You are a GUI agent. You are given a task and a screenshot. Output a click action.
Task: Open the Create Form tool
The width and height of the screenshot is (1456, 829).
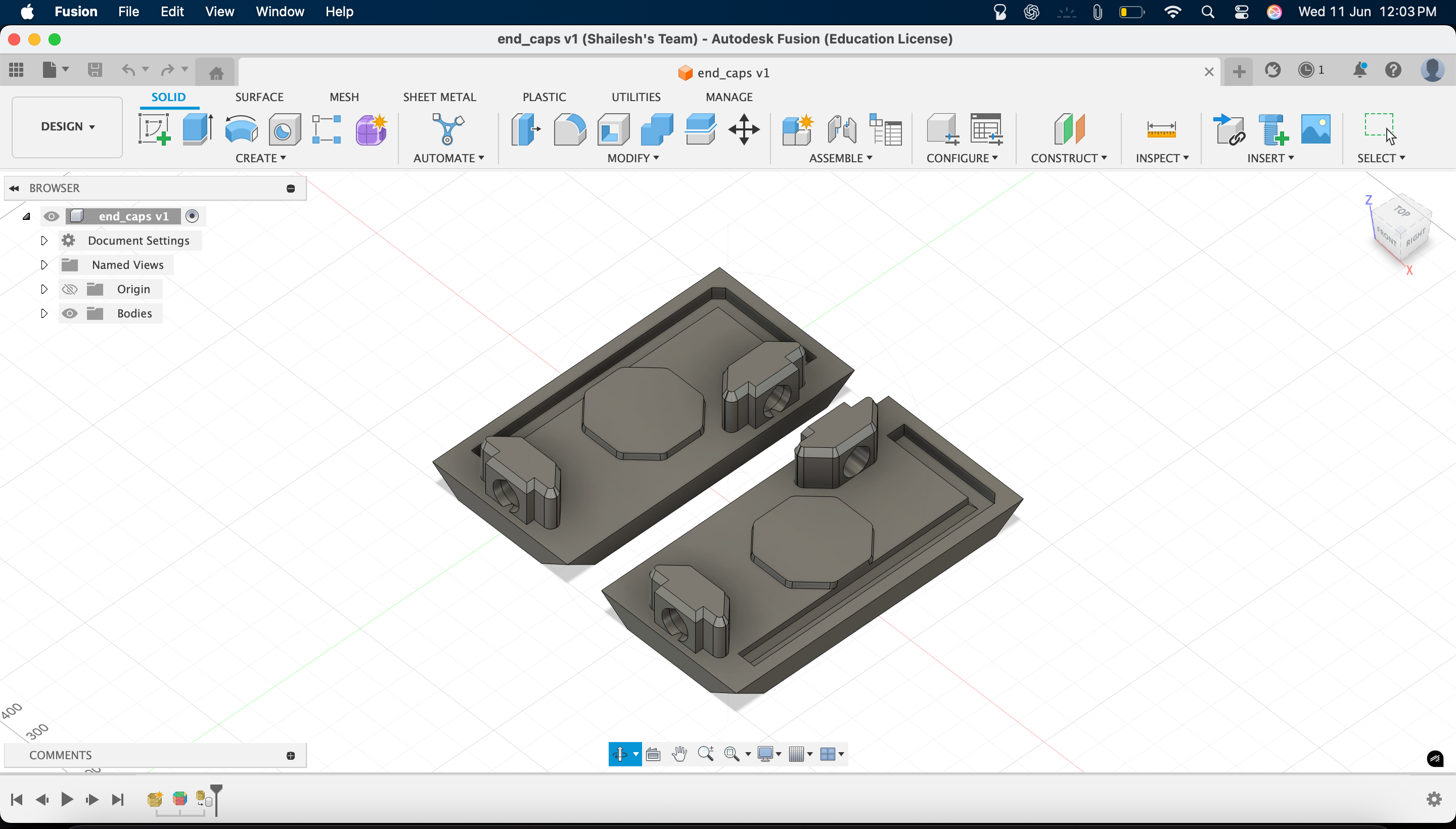click(x=371, y=129)
